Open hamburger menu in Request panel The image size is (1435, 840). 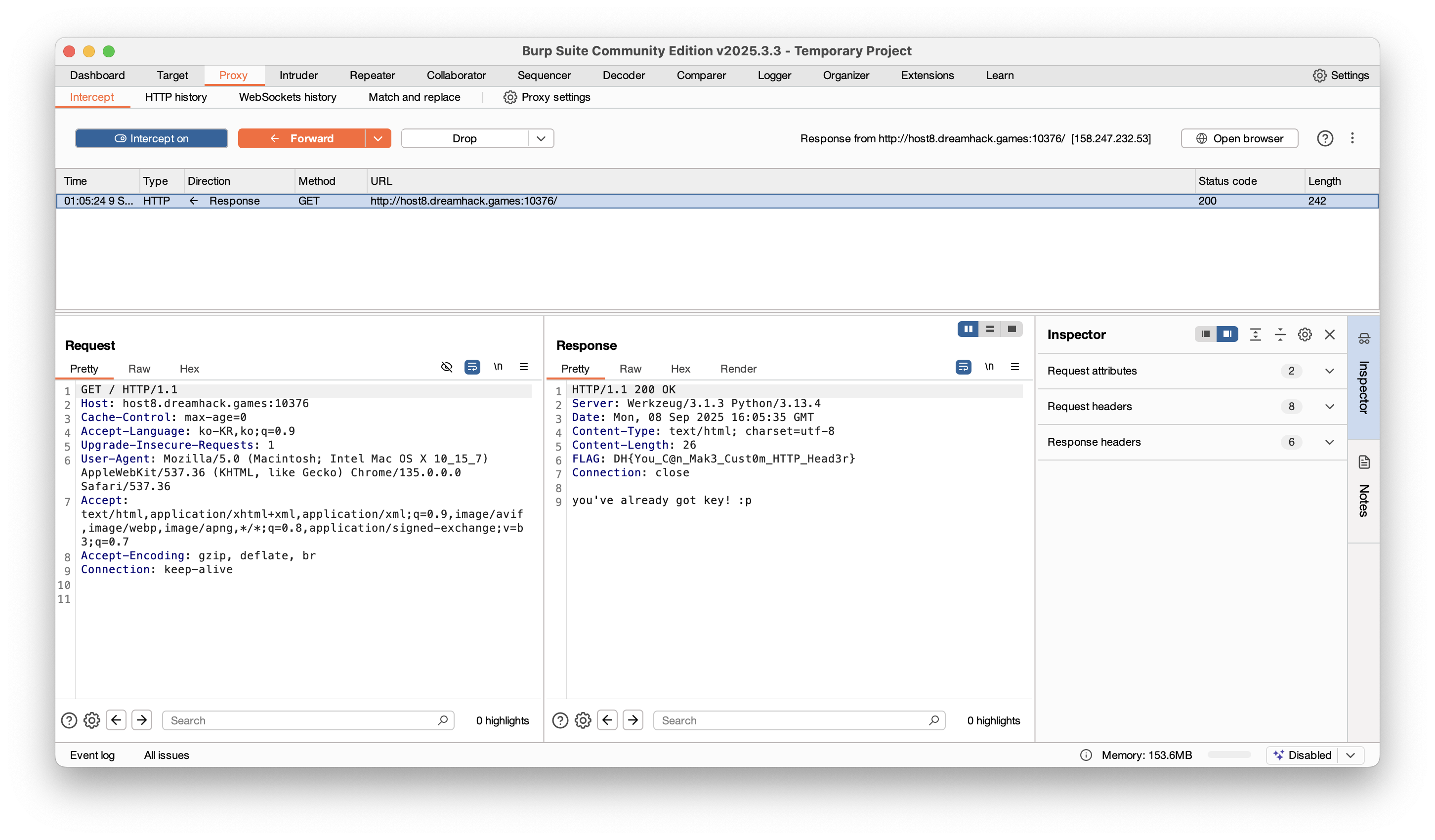(524, 367)
